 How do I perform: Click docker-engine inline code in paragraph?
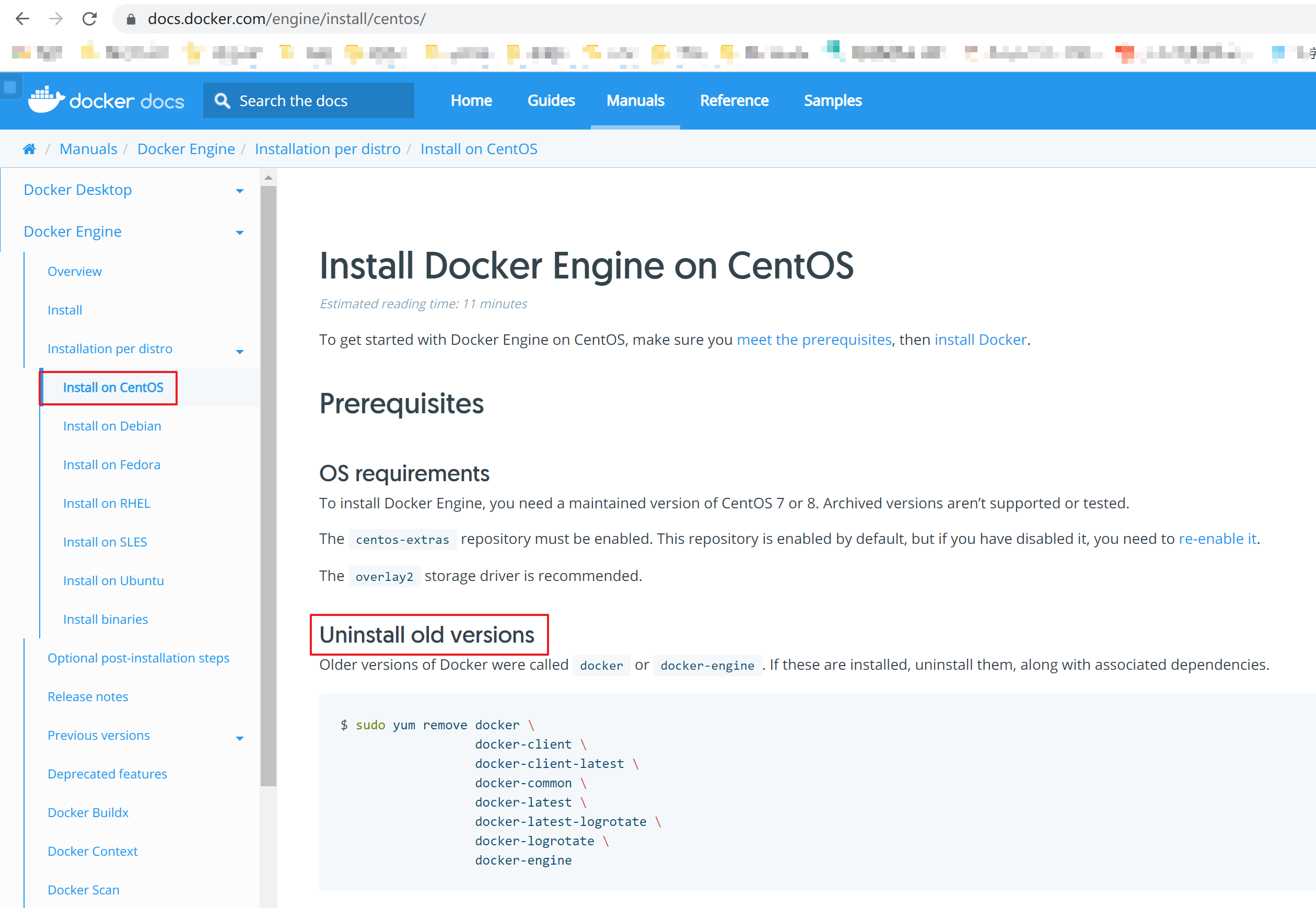click(707, 665)
